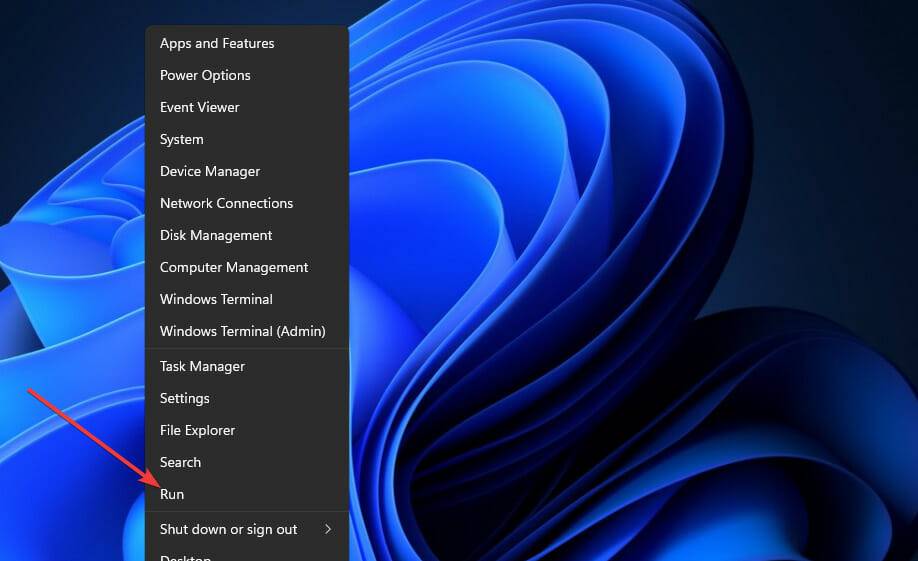Launch Event Viewer from the list
918x561 pixels.
200,107
